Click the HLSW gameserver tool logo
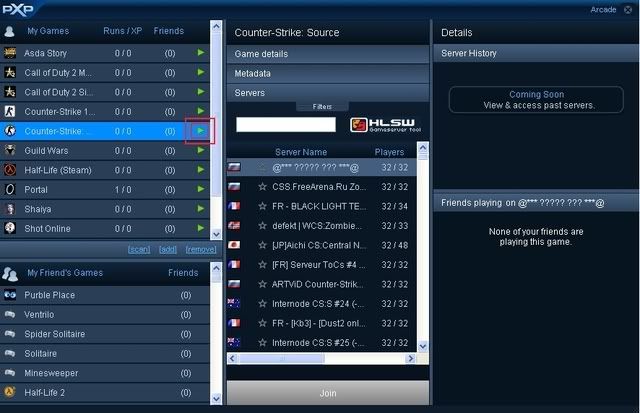 pos(385,125)
